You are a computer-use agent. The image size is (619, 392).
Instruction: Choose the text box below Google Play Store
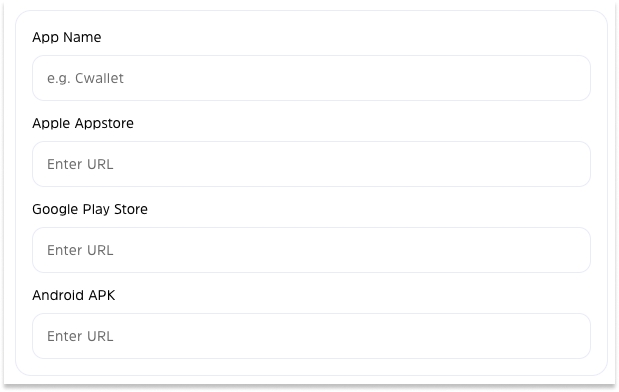[311, 250]
